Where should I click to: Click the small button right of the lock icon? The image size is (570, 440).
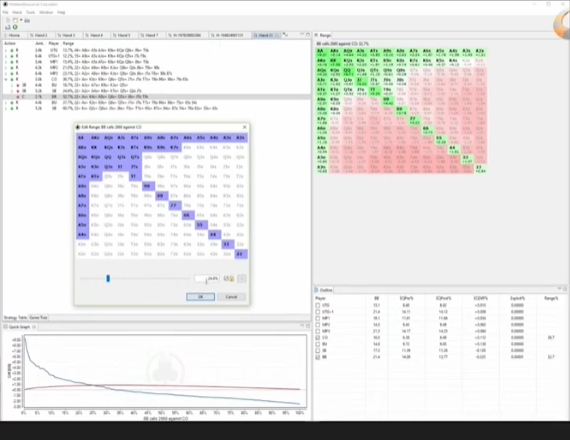pyautogui.click(x=241, y=279)
